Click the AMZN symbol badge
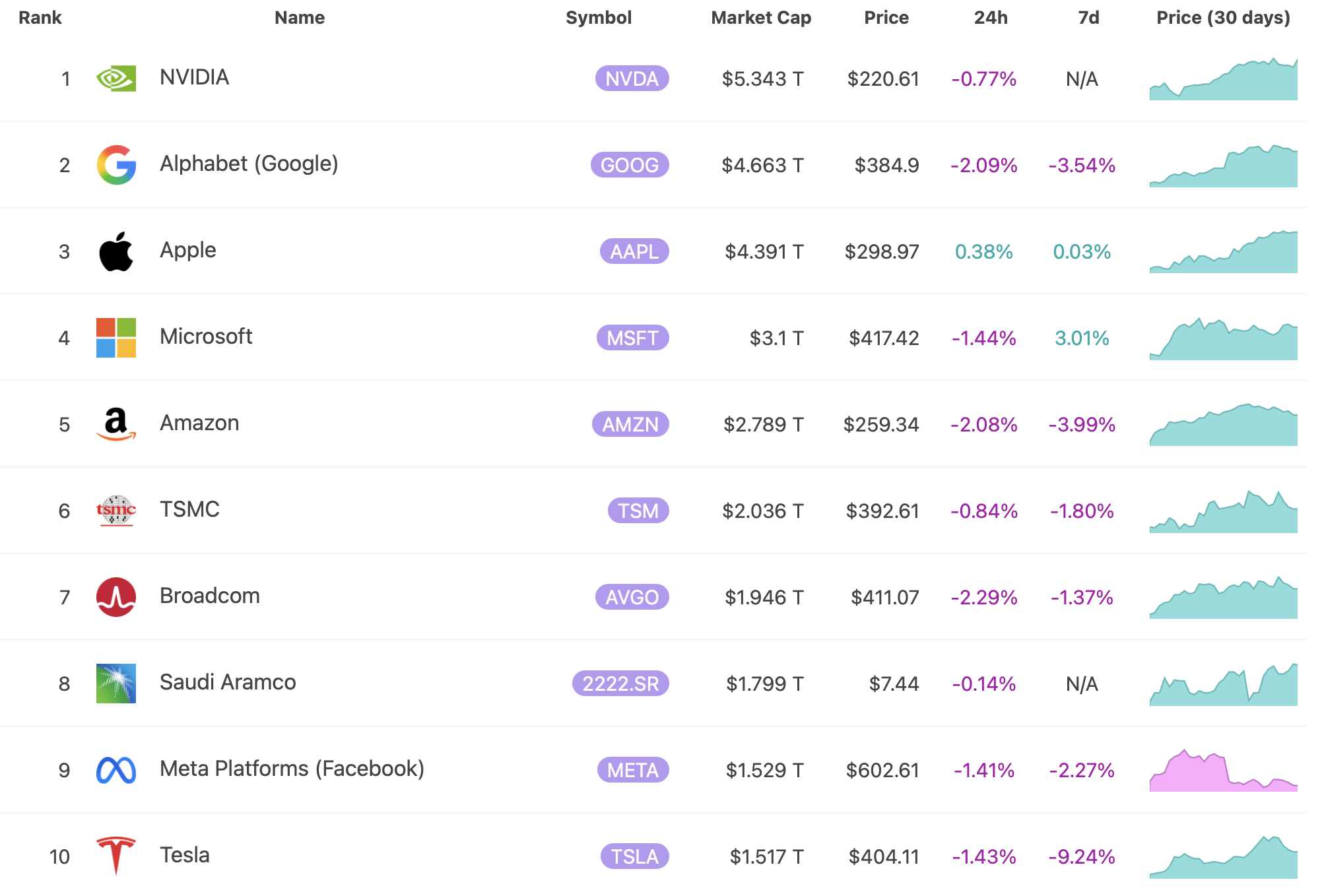Image resolution: width=1324 pixels, height=896 pixels. tap(630, 424)
